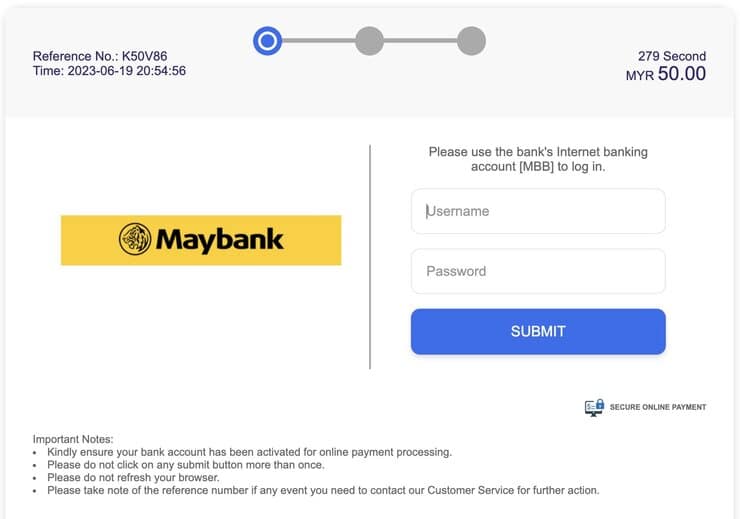Viewport: 740px width, 519px height.
Task: Click the Maybank wordmark in the yellow banner
Action: [219, 240]
